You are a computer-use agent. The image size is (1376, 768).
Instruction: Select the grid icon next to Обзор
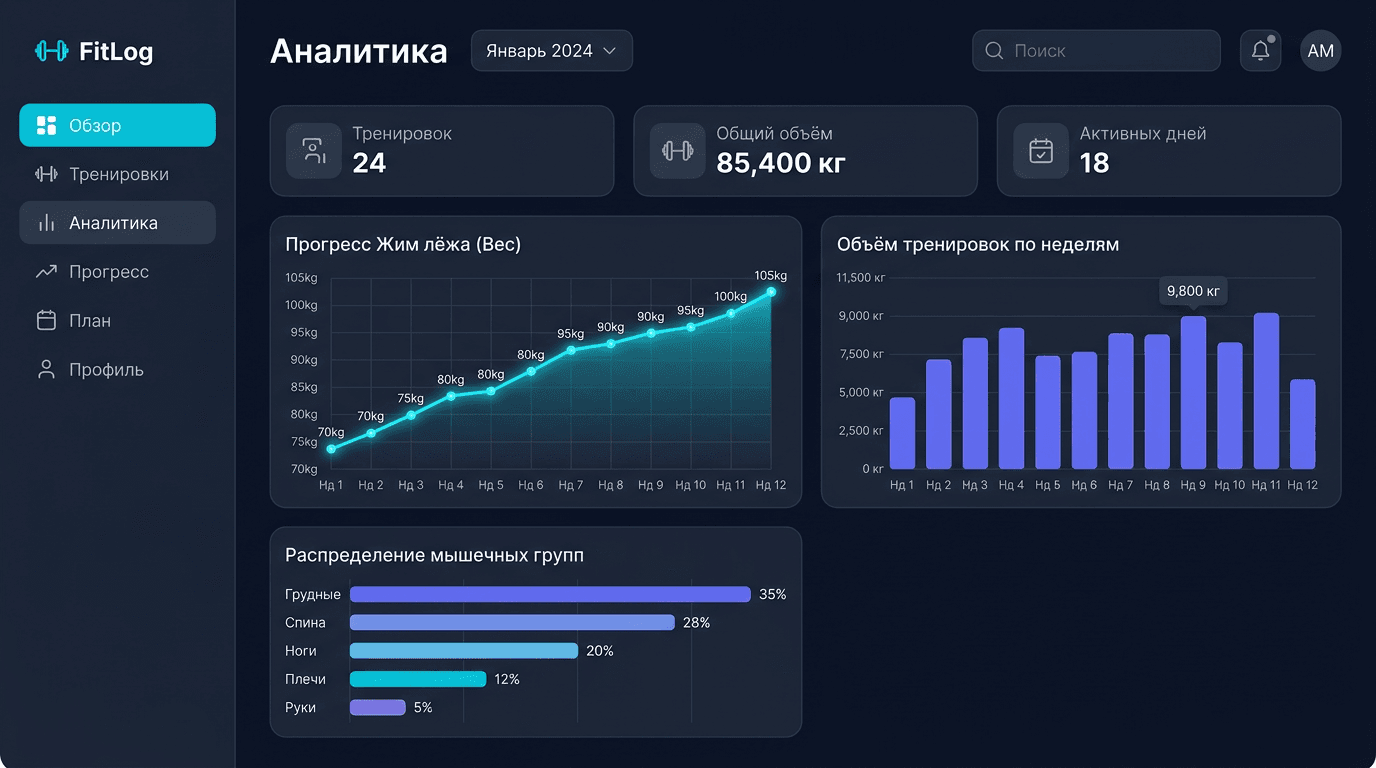click(x=46, y=124)
